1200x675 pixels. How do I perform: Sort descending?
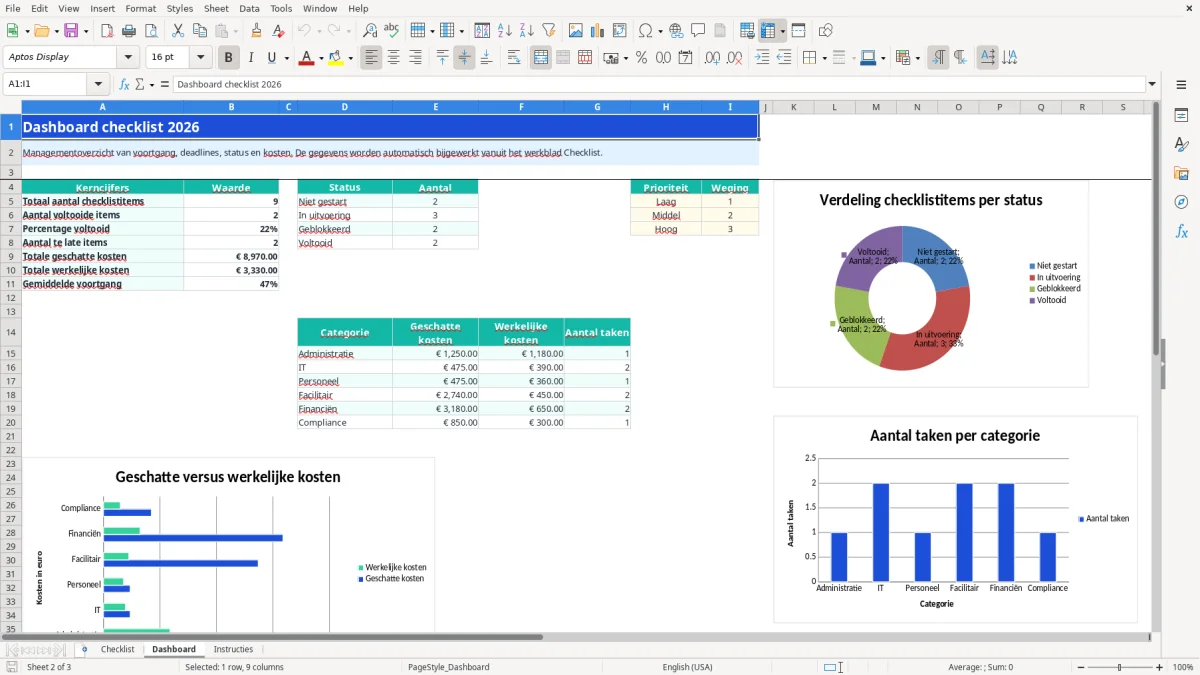[526, 31]
